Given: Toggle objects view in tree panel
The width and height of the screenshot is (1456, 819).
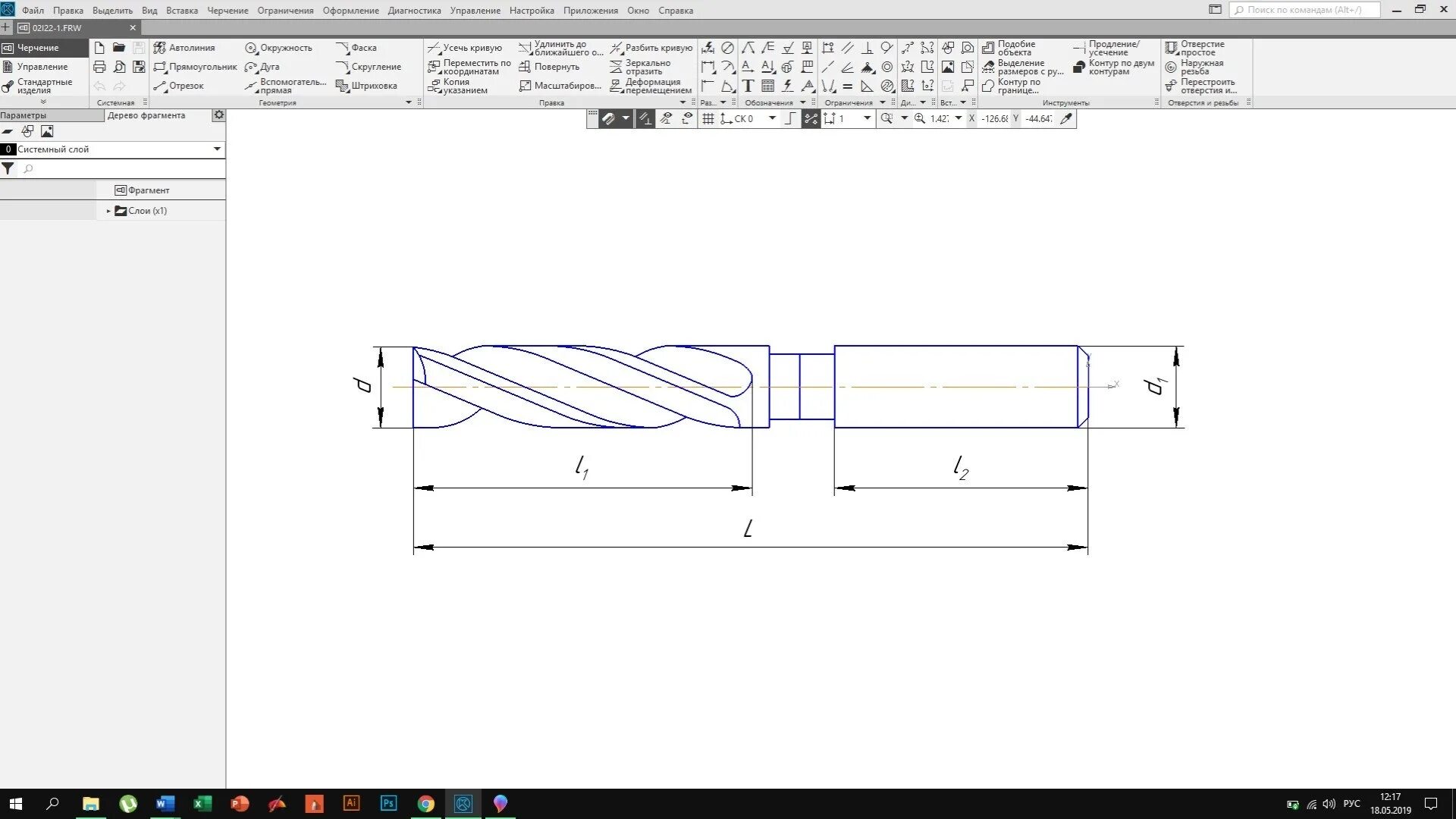Looking at the screenshot, I should [27, 131].
